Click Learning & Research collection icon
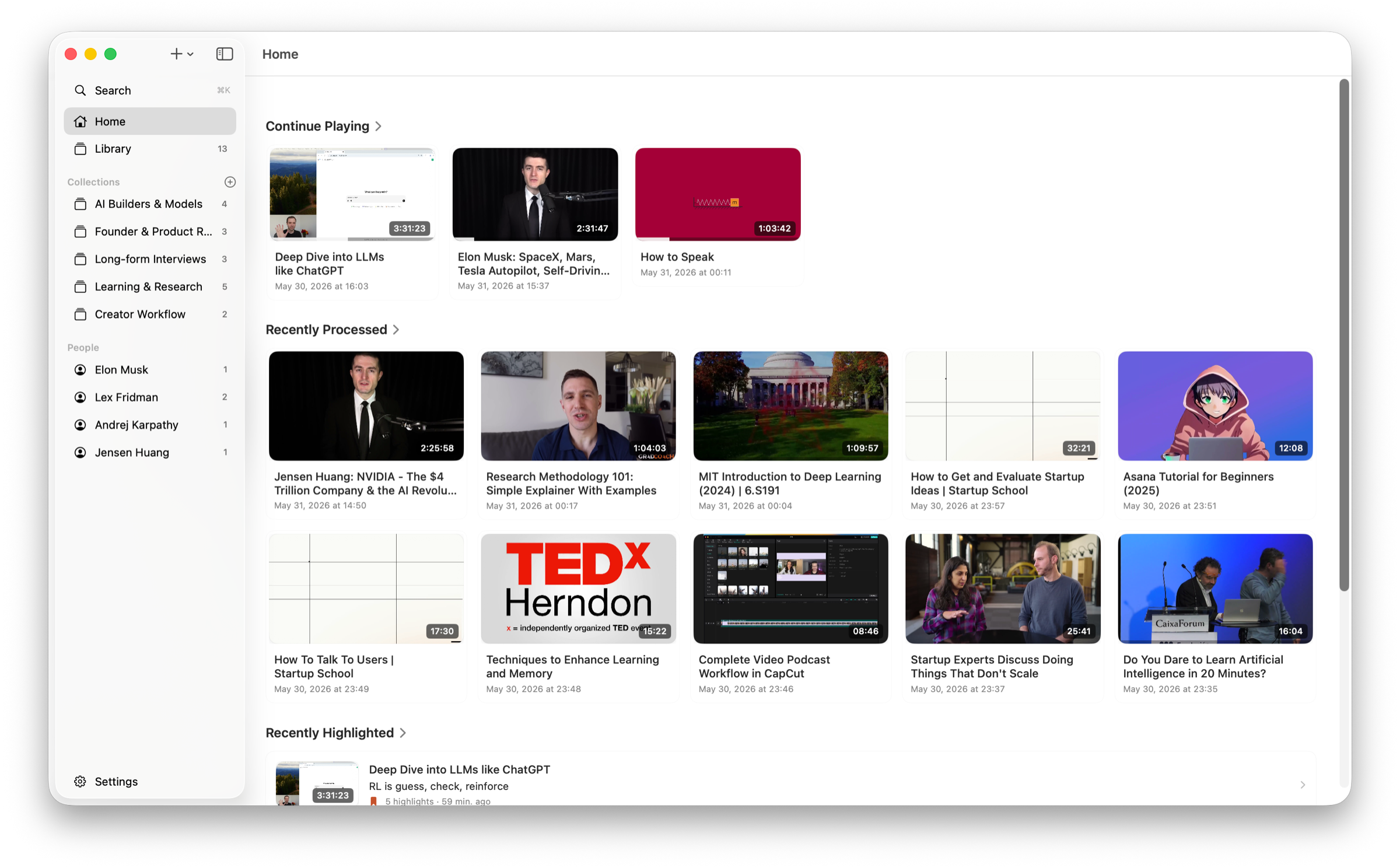The height and width of the screenshot is (868, 1400). click(80, 286)
